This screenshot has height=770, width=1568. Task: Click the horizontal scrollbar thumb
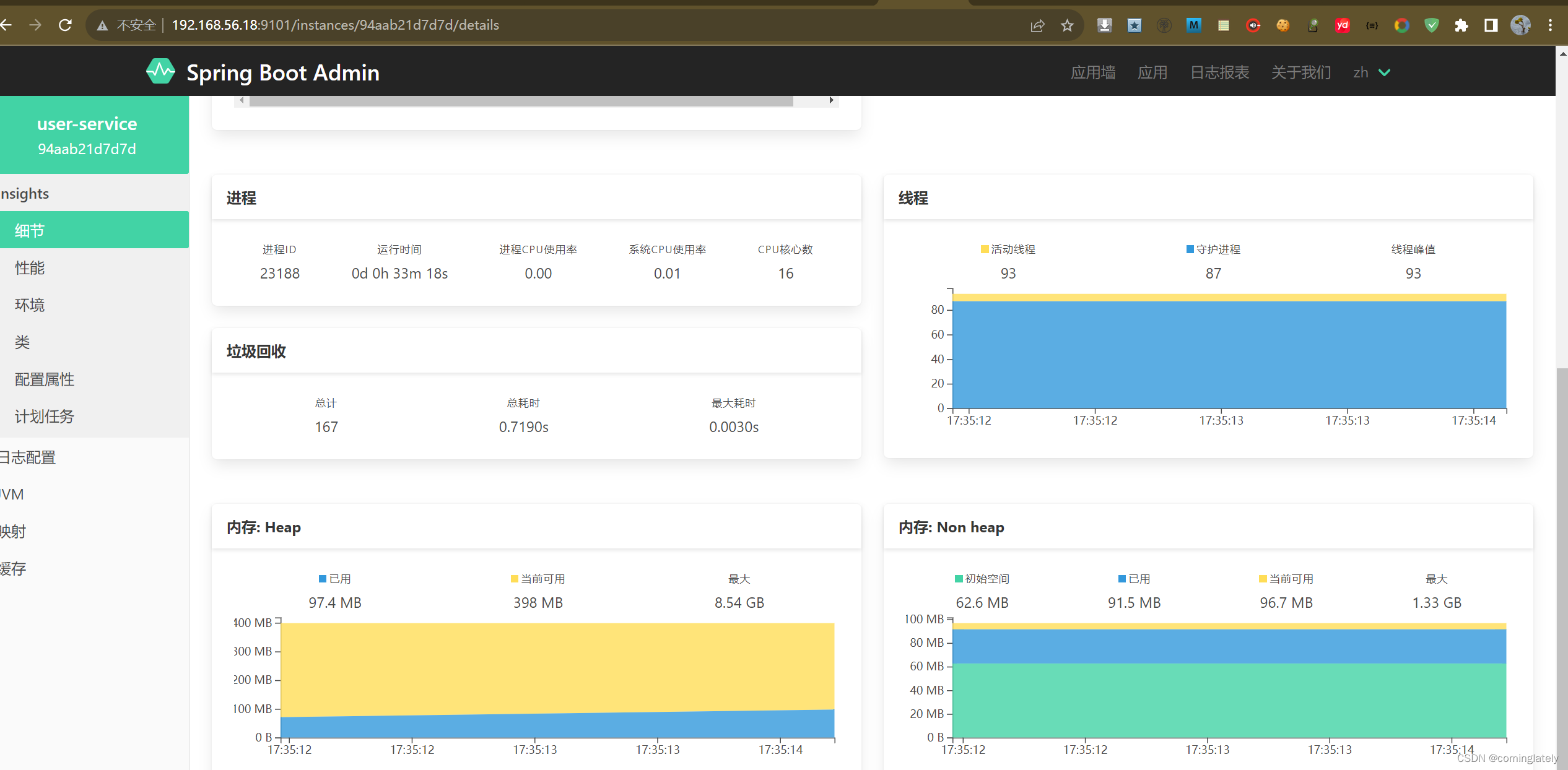click(521, 101)
